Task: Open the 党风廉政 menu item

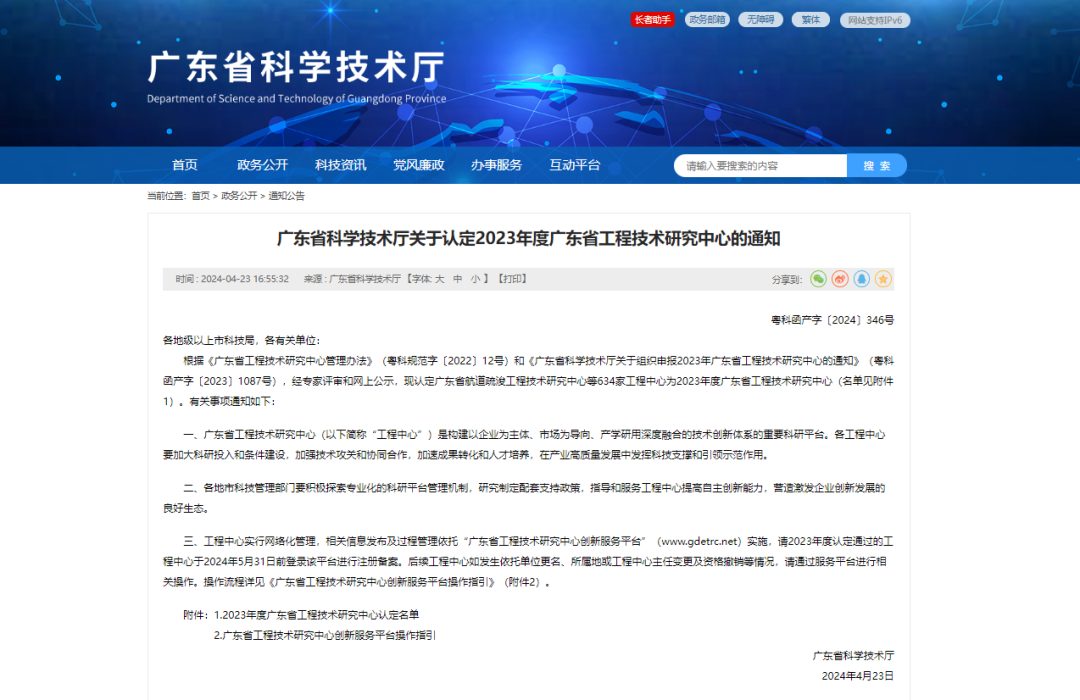Action: [x=417, y=165]
